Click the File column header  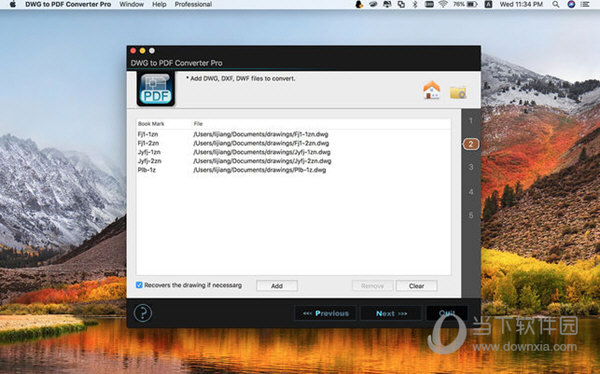click(x=198, y=124)
